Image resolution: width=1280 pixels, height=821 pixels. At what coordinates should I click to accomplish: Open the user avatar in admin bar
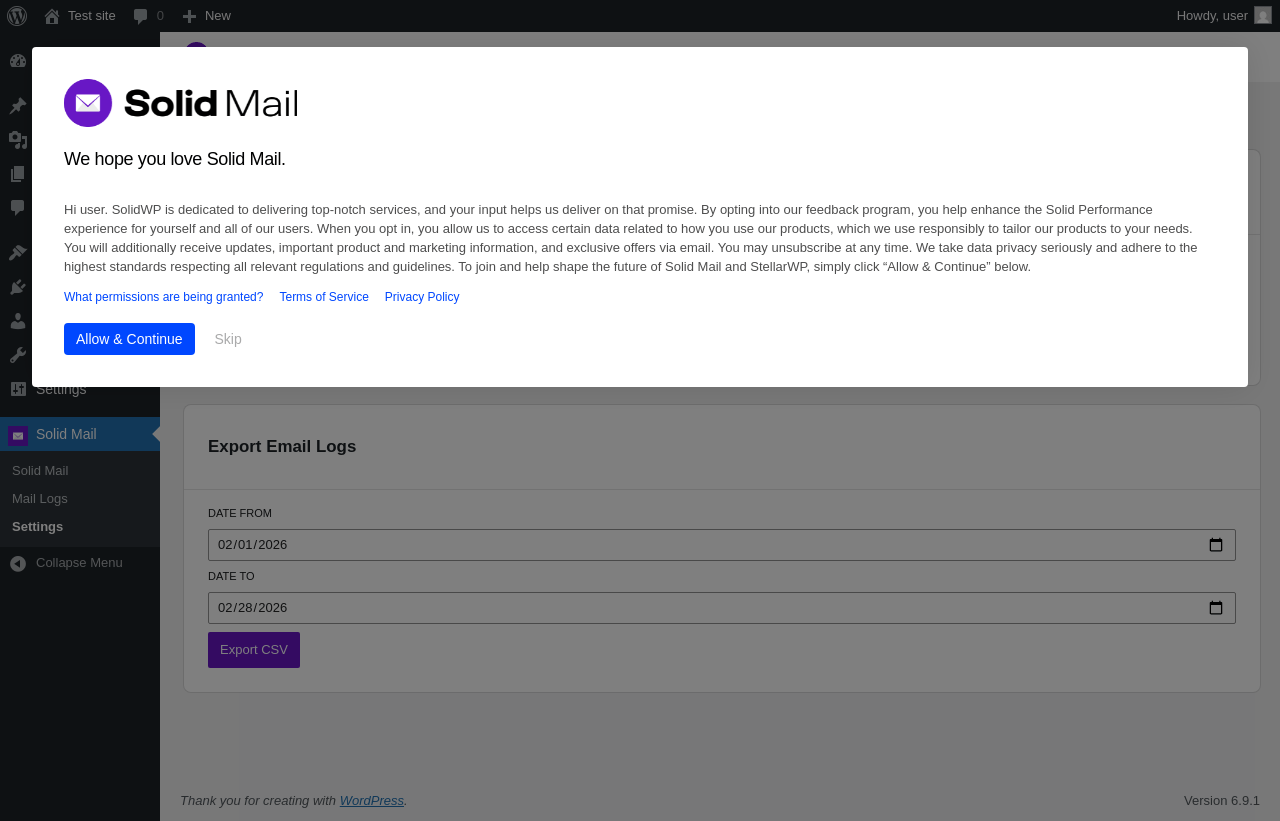pos(1263,15)
